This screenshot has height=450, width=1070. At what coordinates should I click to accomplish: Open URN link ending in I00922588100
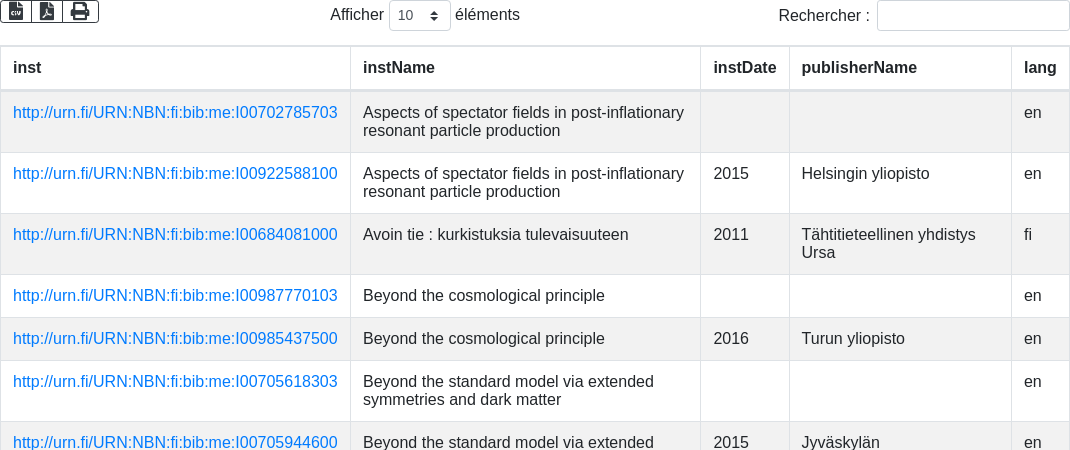(175, 173)
